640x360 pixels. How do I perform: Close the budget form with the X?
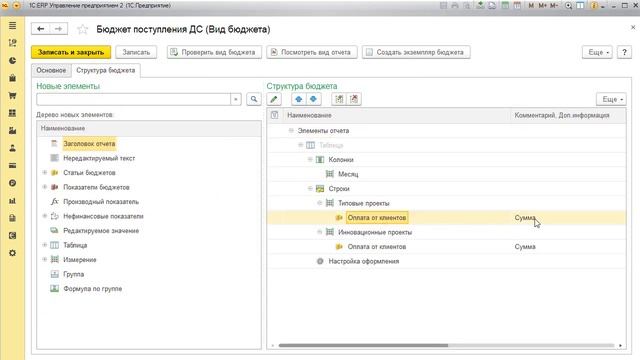tap(633, 27)
